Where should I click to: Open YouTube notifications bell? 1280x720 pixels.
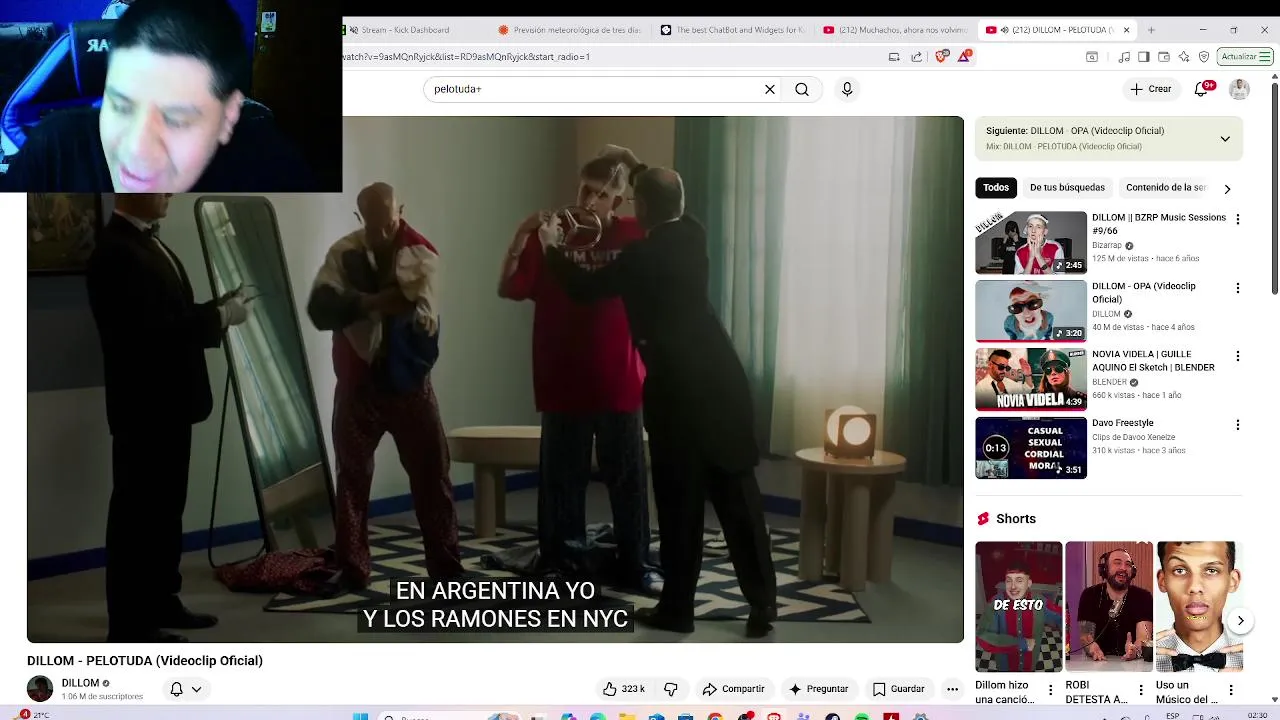coord(1202,89)
